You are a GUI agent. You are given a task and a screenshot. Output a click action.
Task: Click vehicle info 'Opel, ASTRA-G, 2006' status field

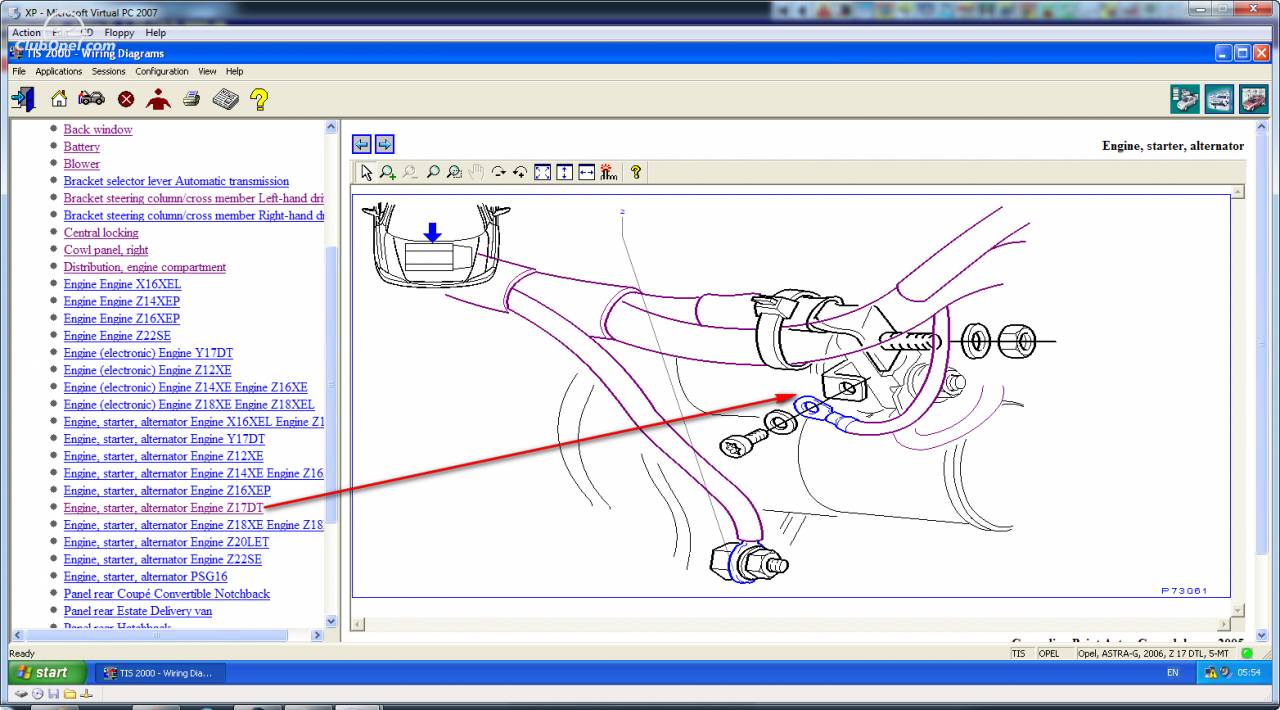click(x=1156, y=653)
